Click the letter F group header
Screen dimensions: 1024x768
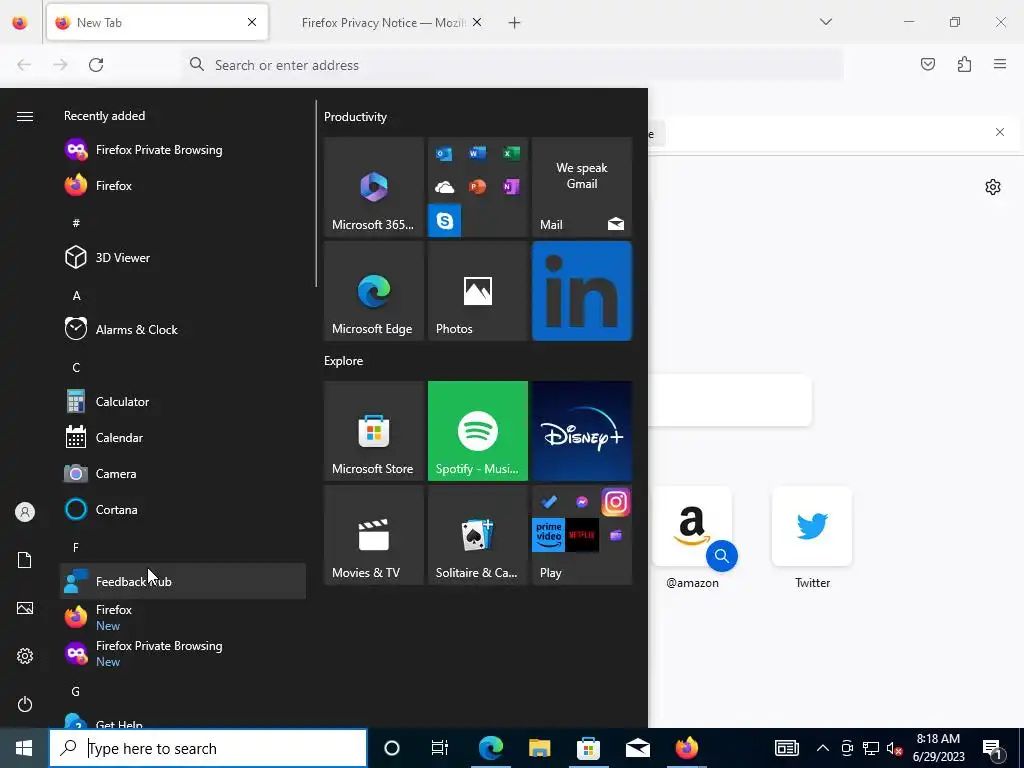click(x=76, y=547)
